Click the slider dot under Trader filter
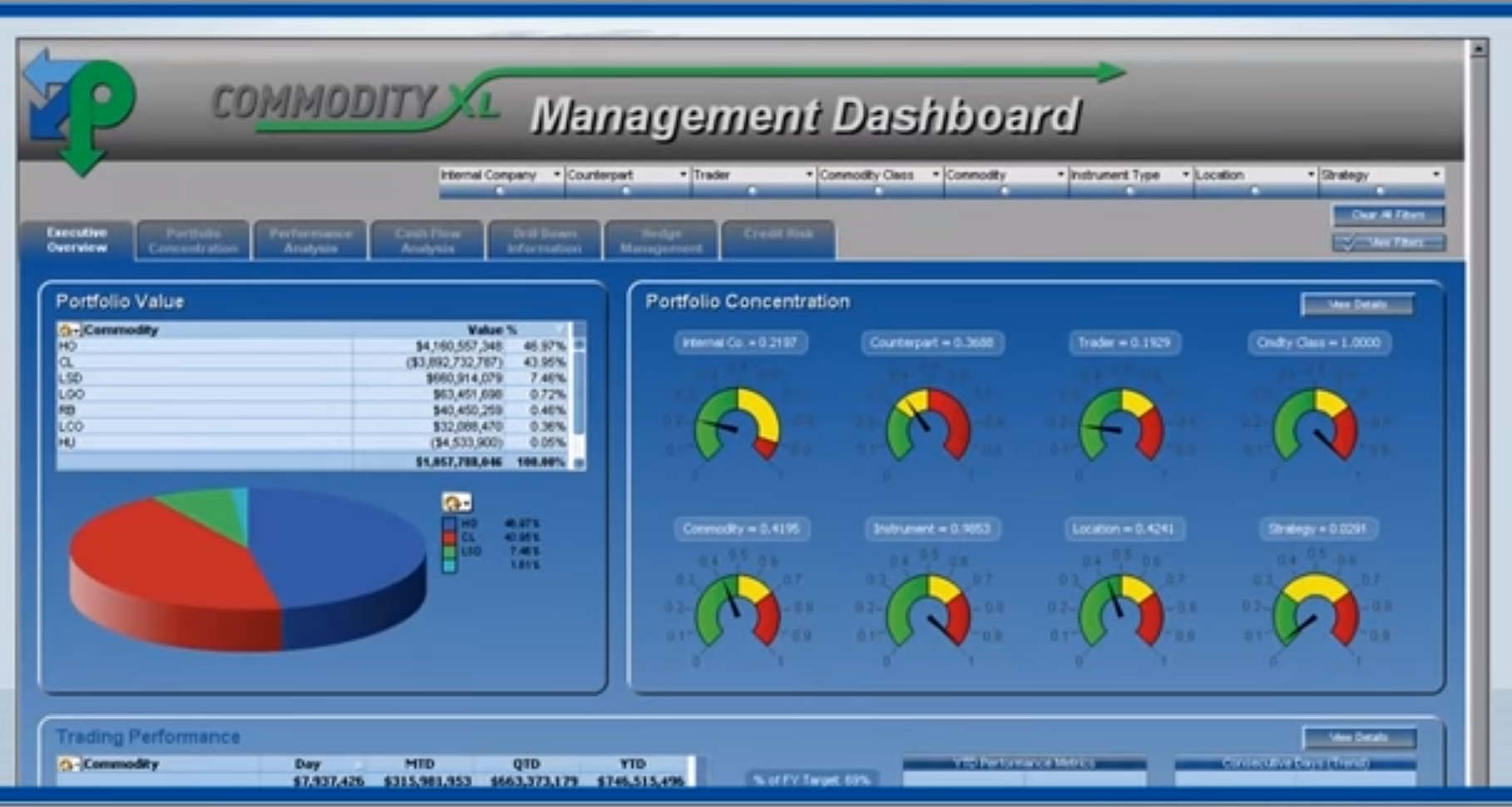 (x=752, y=191)
